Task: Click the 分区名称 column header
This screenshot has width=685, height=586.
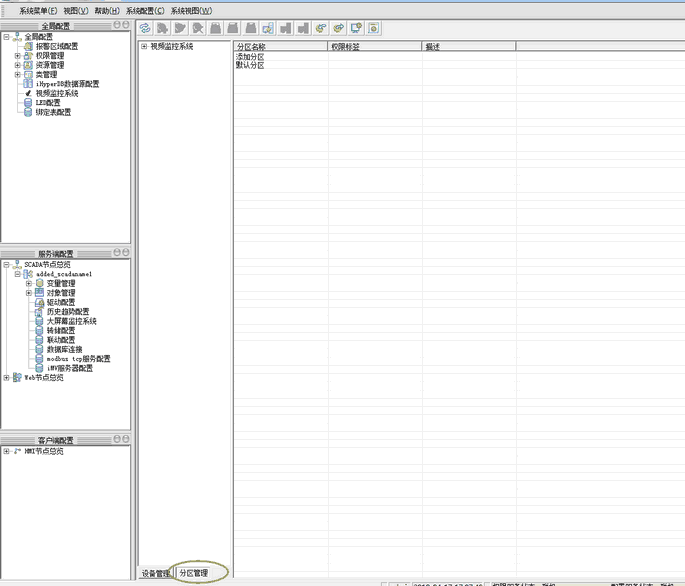Action: 280,47
